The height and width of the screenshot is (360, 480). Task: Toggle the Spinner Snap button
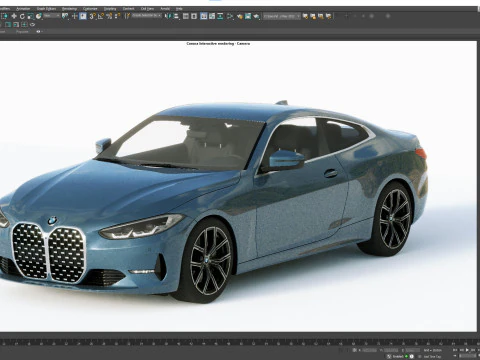coord(117,16)
